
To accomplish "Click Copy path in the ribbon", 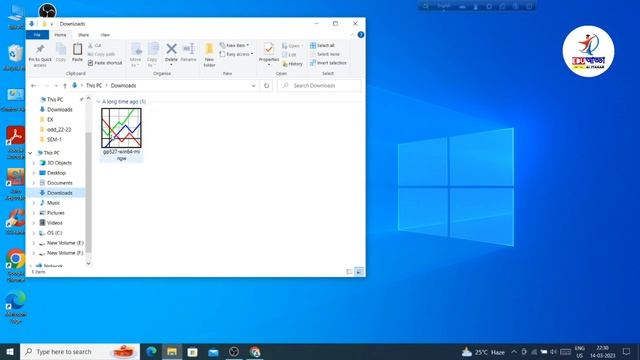I will pyautogui.click(x=101, y=54).
